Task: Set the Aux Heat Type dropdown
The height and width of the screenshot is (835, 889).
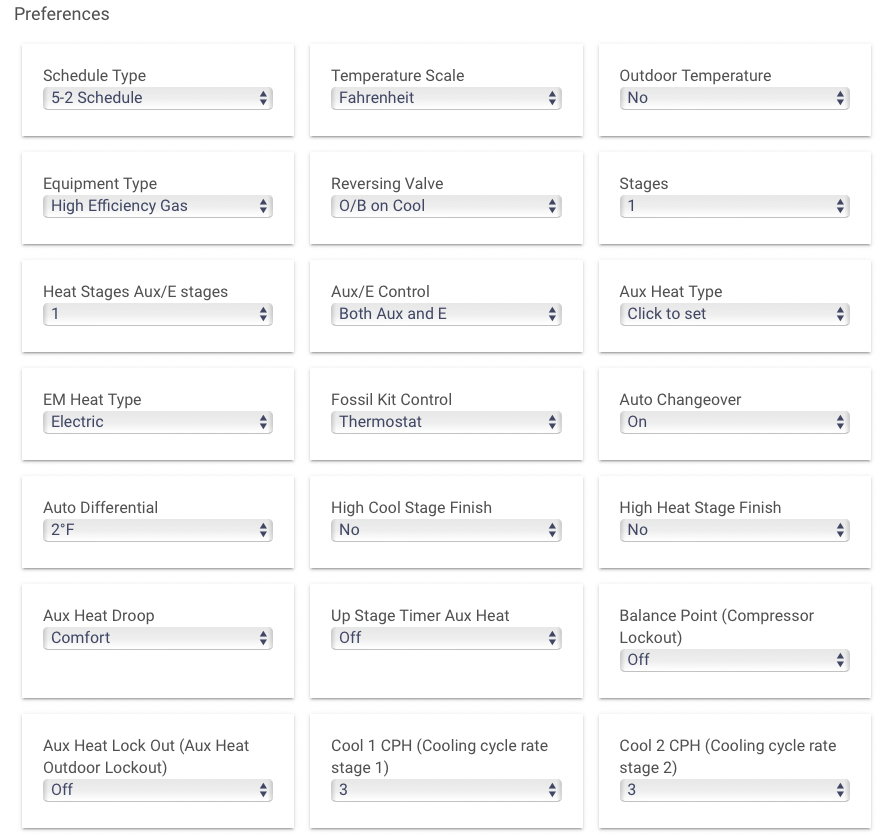Action: pyautogui.click(x=734, y=314)
